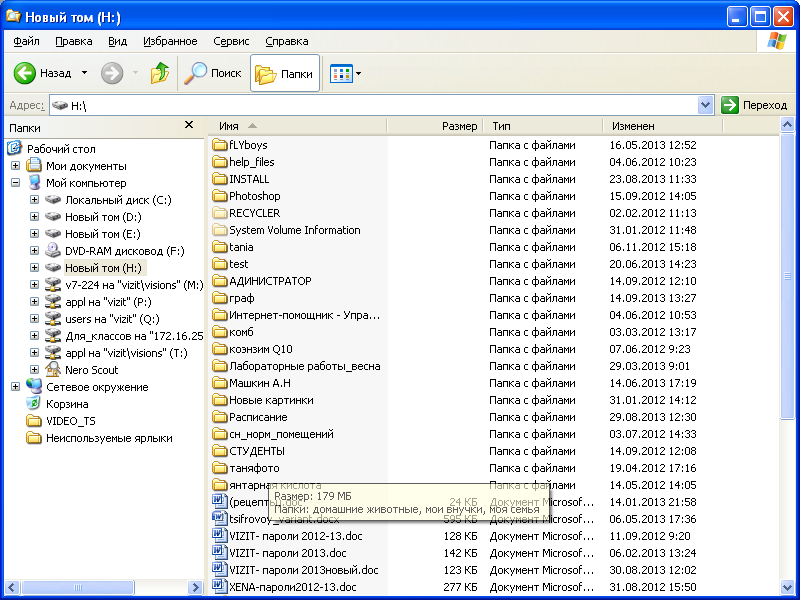Expand Новый том (D:) node
The width and height of the screenshot is (800, 600).
34,217
